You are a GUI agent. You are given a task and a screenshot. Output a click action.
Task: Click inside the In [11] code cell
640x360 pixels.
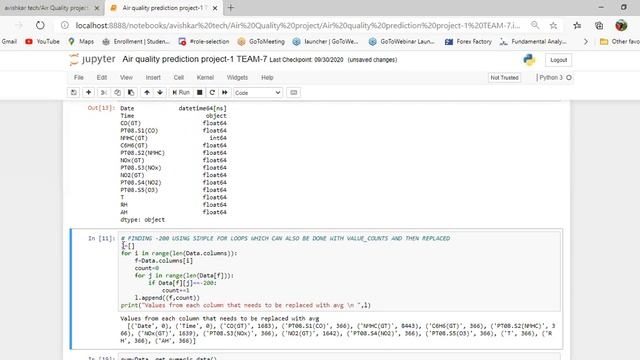[x=340, y=272]
